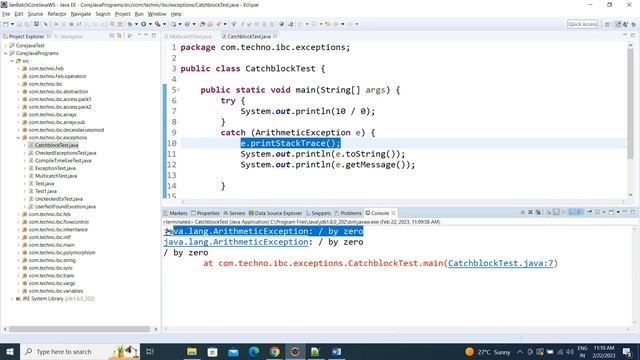This screenshot has height=360, width=640.
Task: Open Microsoft Edge from the taskbar
Action: pos(254,351)
